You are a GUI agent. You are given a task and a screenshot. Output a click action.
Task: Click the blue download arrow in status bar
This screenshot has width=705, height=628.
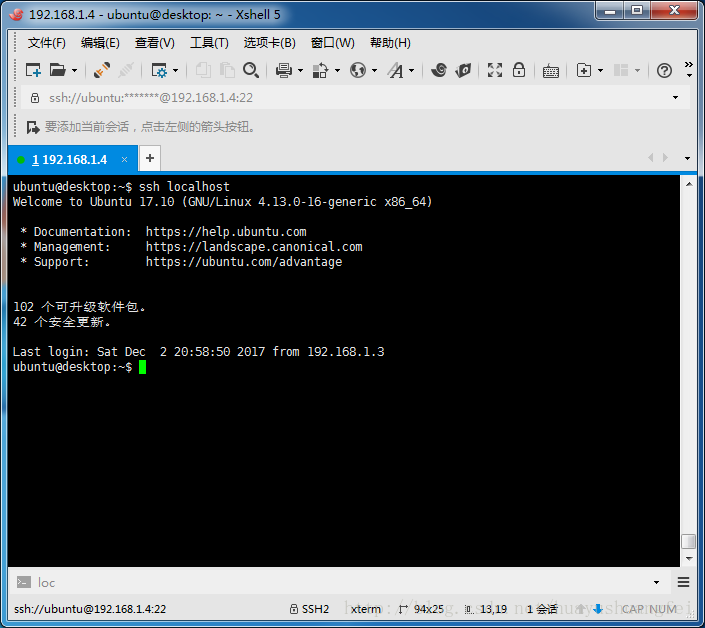click(598, 609)
